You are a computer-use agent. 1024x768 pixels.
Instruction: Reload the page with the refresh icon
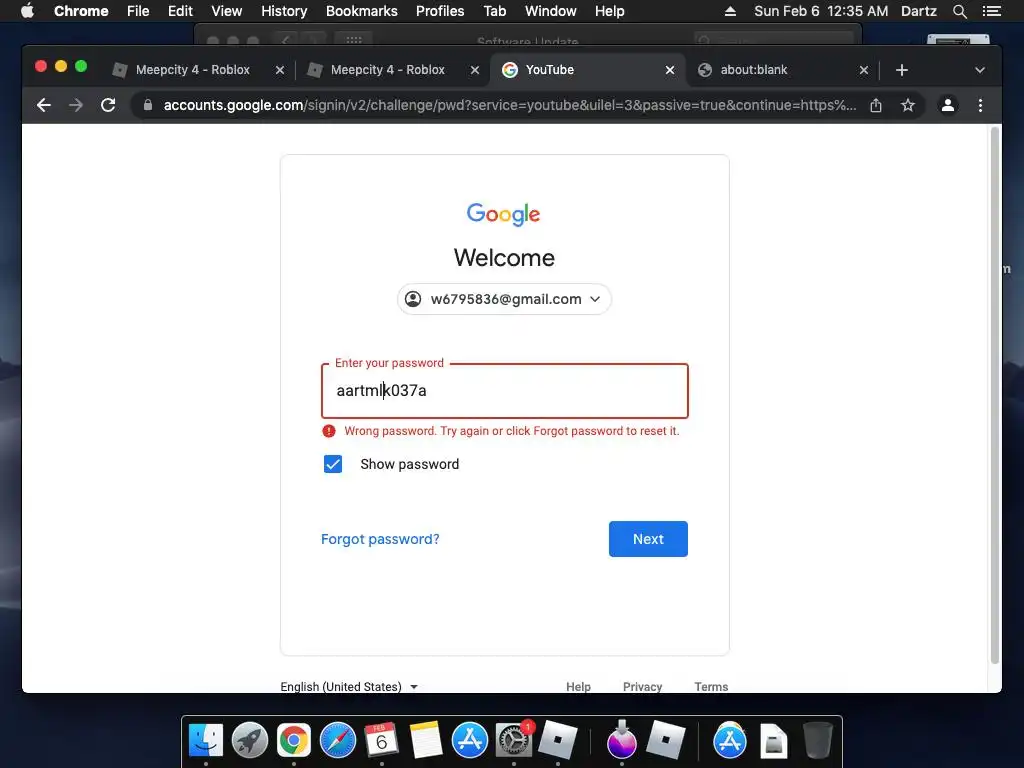[x=108, y=105]
